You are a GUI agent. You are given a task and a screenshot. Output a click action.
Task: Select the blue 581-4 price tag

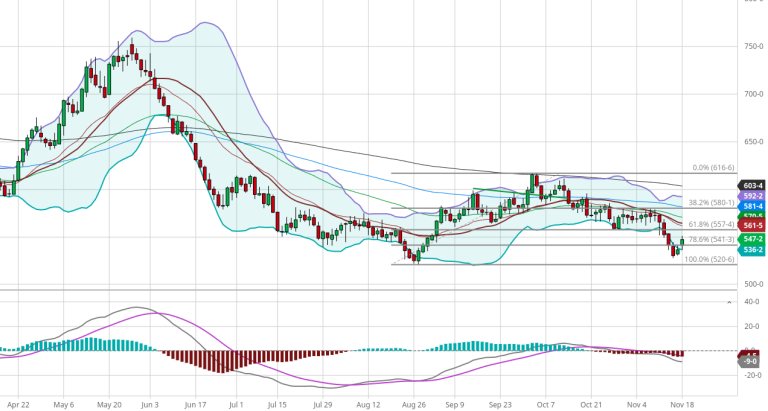pyautogui.click(x=752, y=206)
